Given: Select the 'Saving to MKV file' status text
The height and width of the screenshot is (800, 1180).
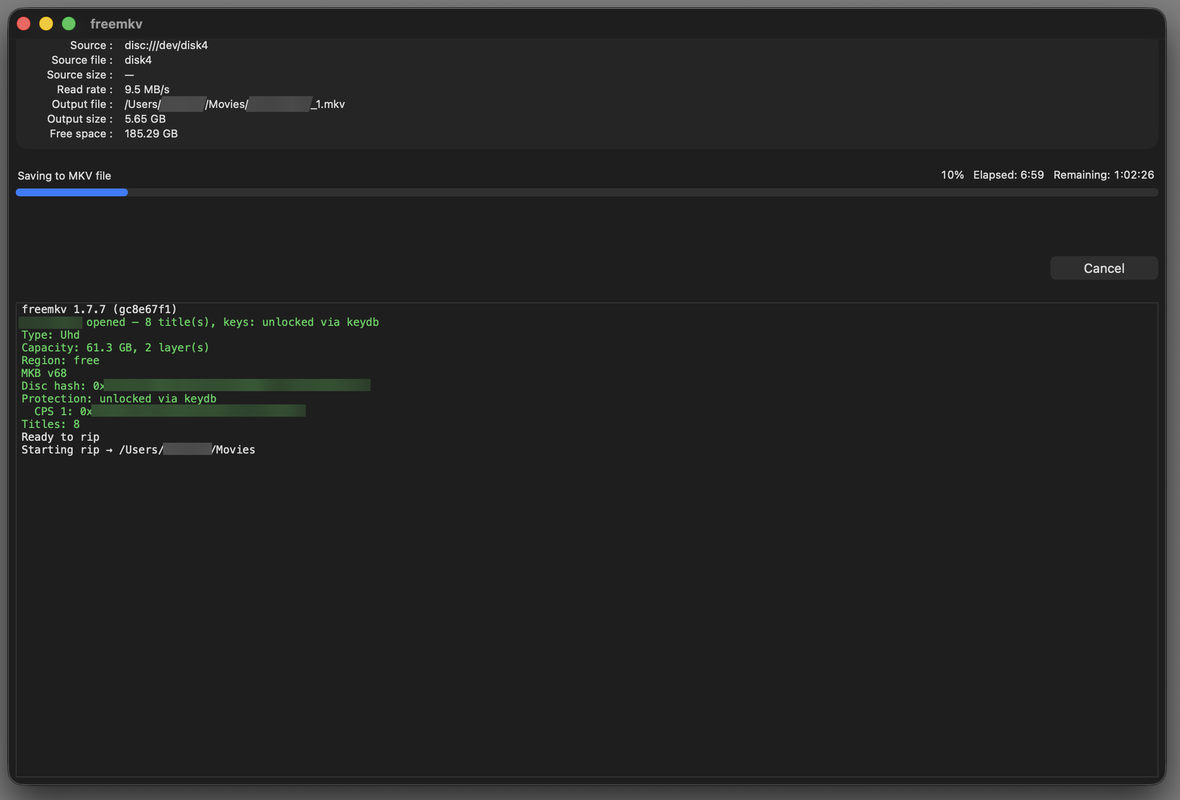Looking at the screenshot, I should (x=65, y=175).
